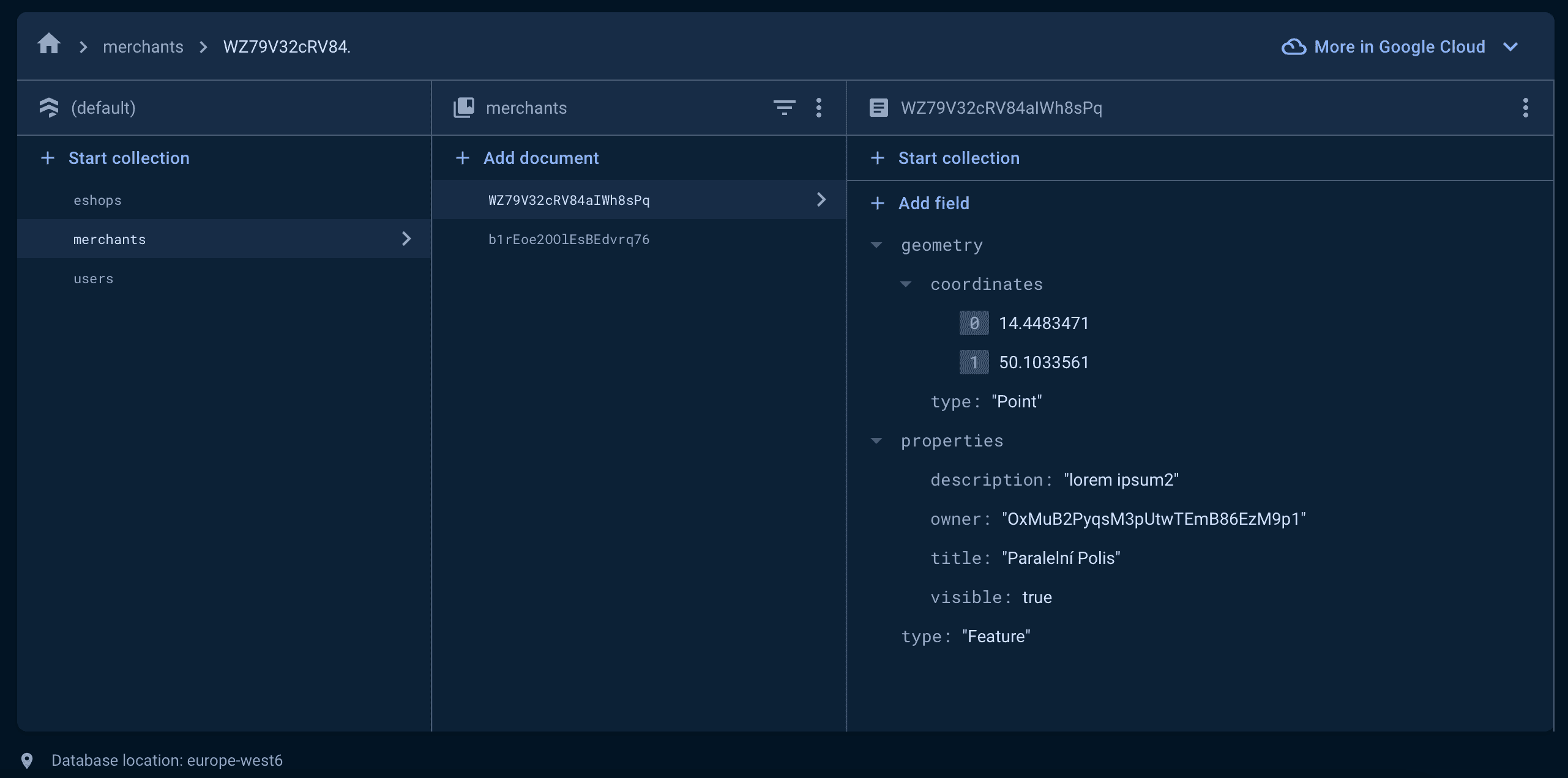The height and width of the screenshot is (778, 1568).
Task: Open the filter icon on merchants collection
Action: click(784, 108)
